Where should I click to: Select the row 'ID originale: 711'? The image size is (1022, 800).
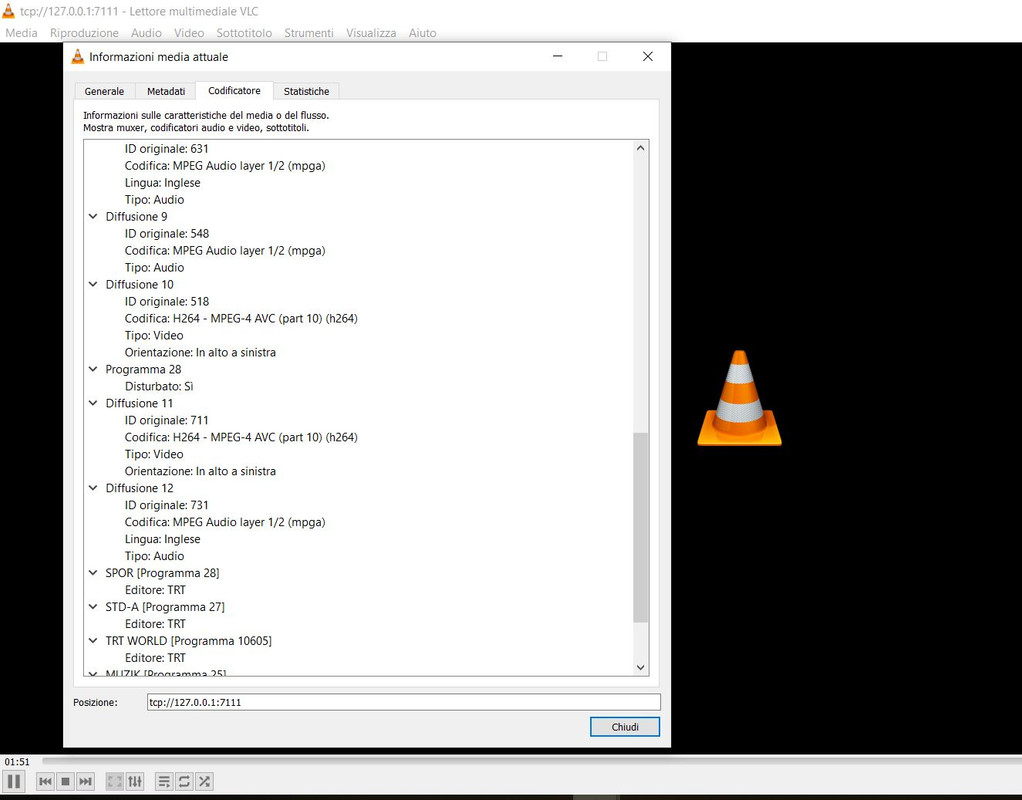166,420
